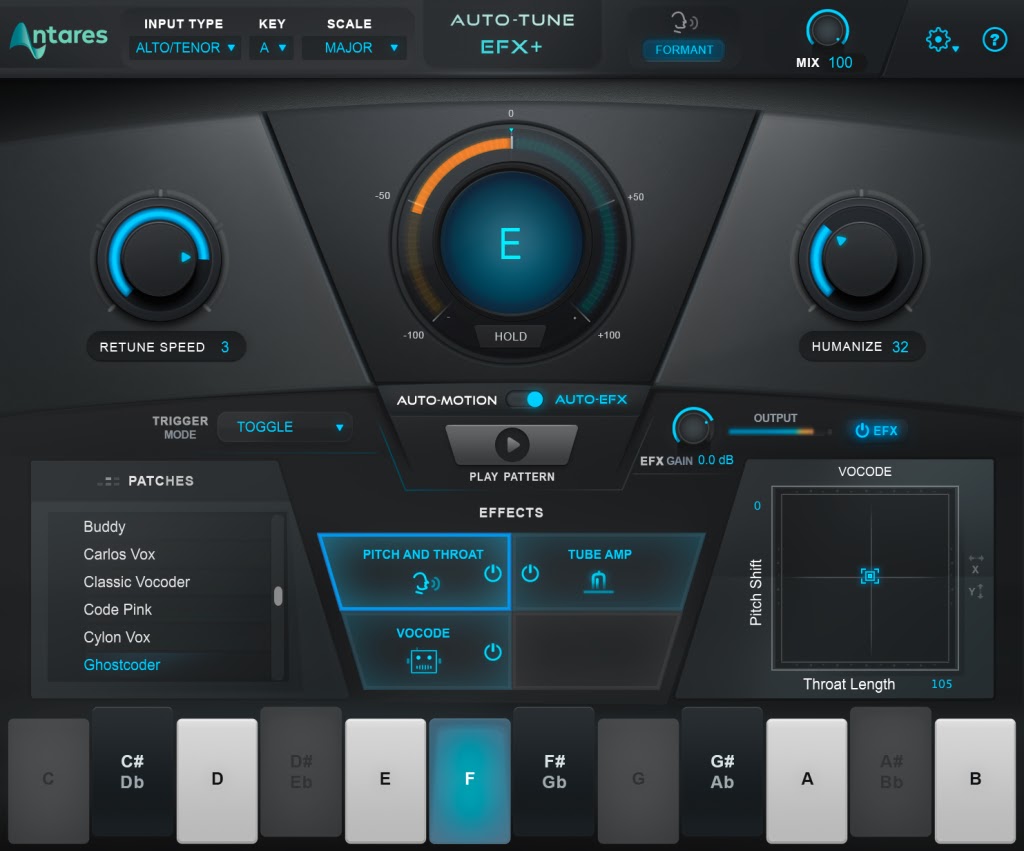
Task: Click the C key on keyboard
Action: click(48, 780)
